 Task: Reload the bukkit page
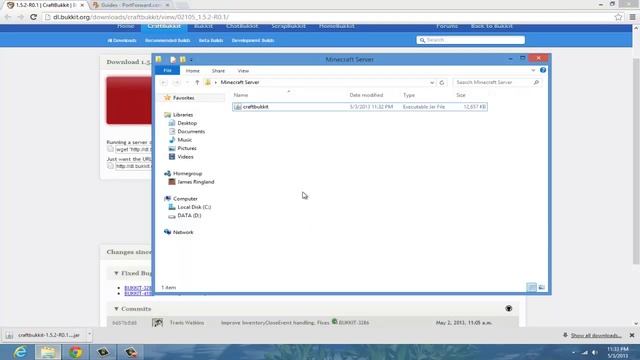pos(33,17)
